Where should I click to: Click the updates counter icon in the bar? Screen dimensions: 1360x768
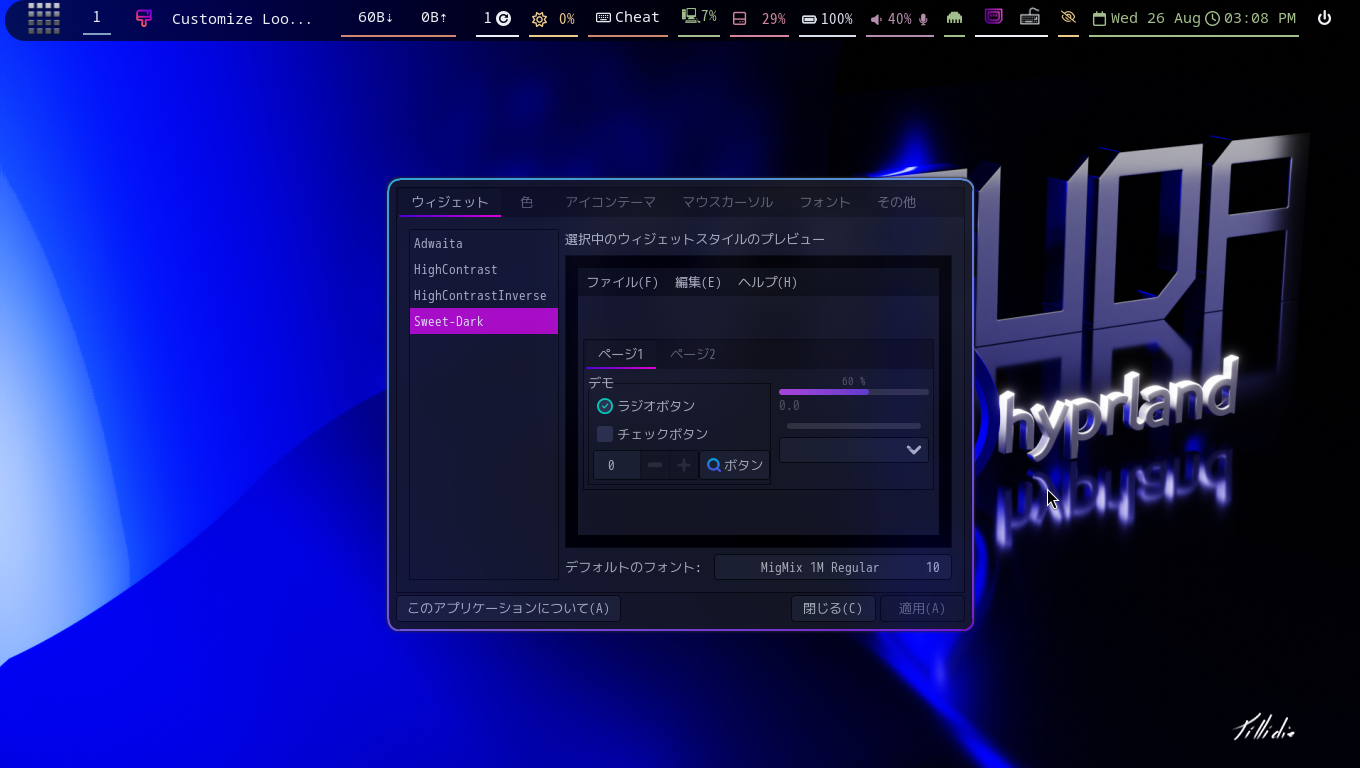(x=504, y=18)
